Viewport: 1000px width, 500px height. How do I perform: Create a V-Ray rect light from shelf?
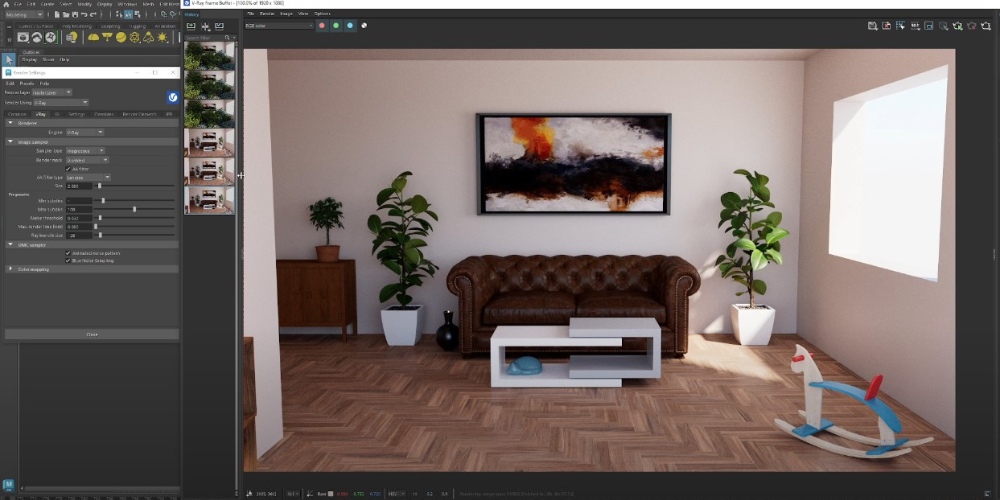click(x=107, y=38)
